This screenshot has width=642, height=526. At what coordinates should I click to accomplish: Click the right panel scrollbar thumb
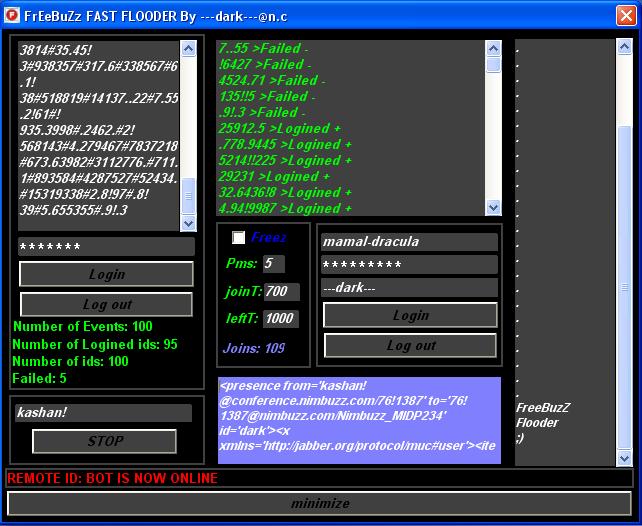tap(624, 287)
